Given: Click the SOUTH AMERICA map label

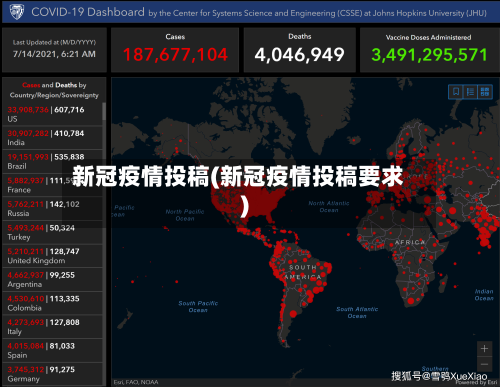Looking at the screenshot, I should pos(303,272).
